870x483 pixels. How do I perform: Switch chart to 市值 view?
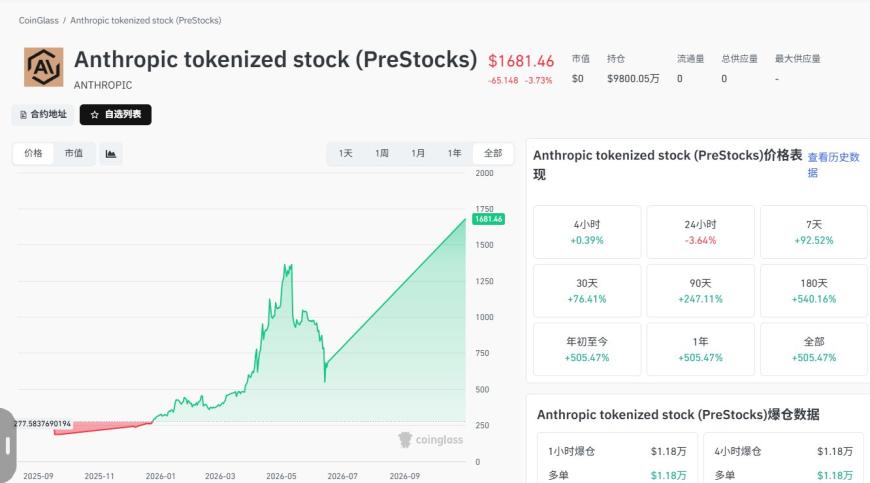(74, 154)
